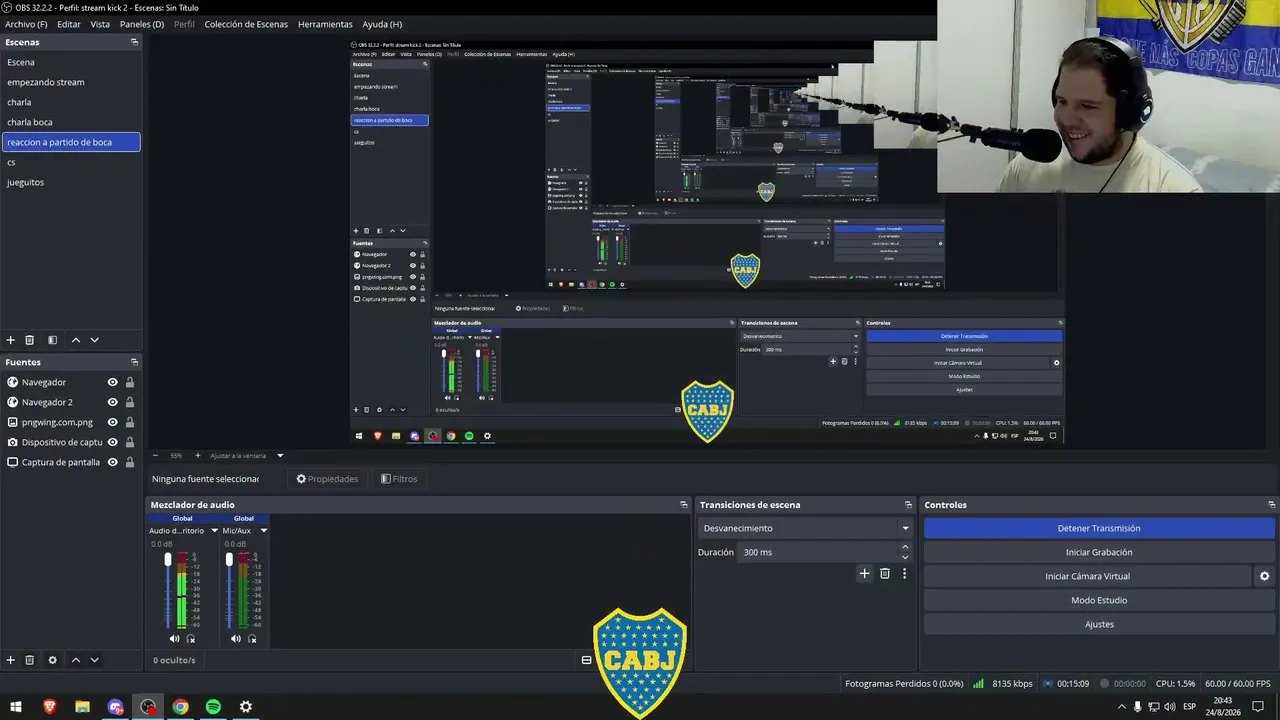Image resolution: width=1280 pixels, height=720 pixels.
Task: Float the Controles dock panel
Action: (1272, 505)
